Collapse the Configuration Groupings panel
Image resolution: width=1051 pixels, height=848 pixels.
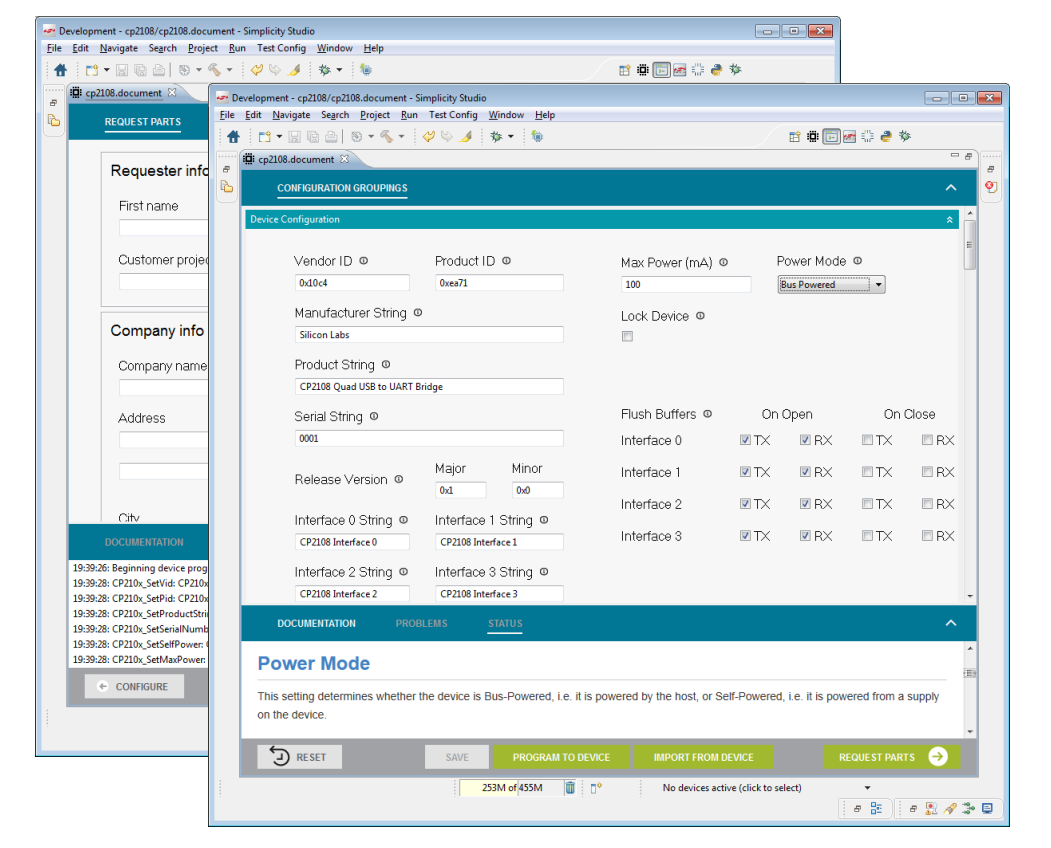coord(951,188)
